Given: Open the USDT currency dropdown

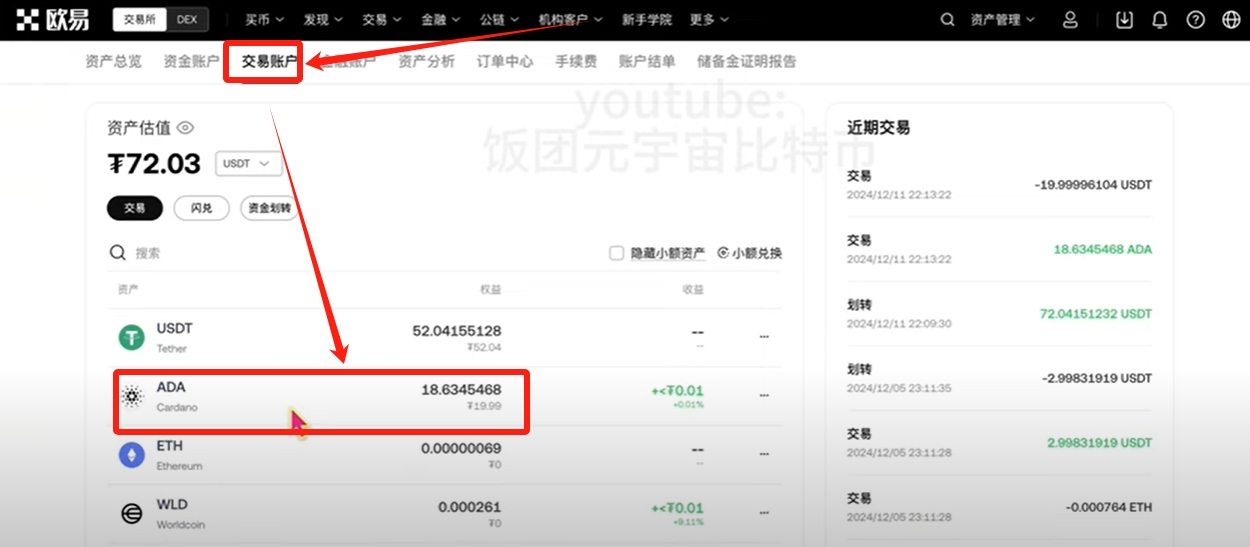Looking at the screenshot, I should [247, 163].
